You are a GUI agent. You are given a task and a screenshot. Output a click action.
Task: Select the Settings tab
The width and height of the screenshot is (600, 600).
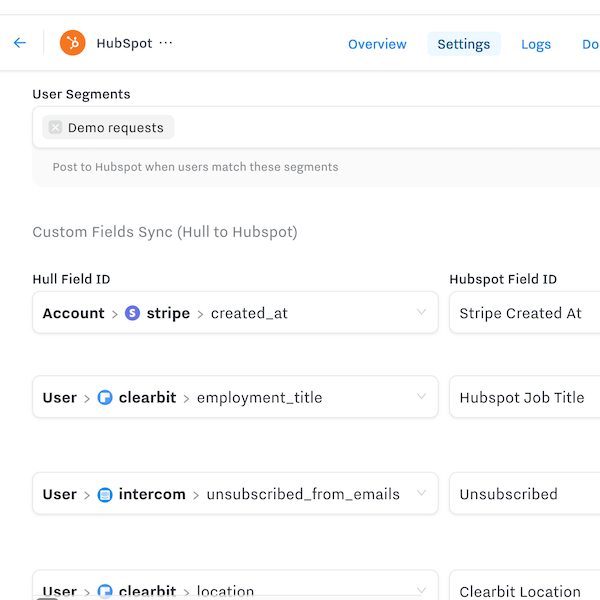point(463,44)
